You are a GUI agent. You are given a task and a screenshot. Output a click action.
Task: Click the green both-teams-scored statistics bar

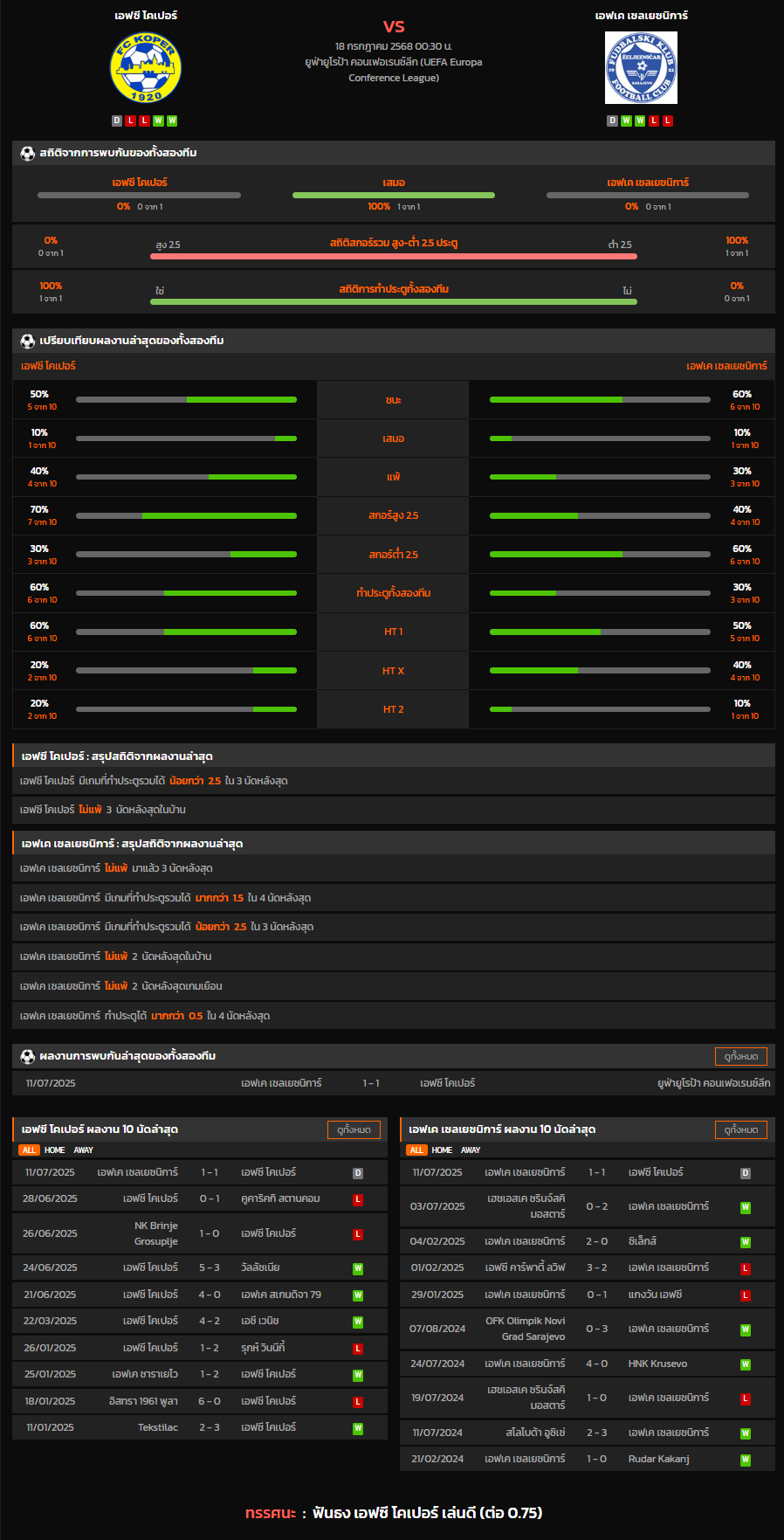tap(394, 302)
